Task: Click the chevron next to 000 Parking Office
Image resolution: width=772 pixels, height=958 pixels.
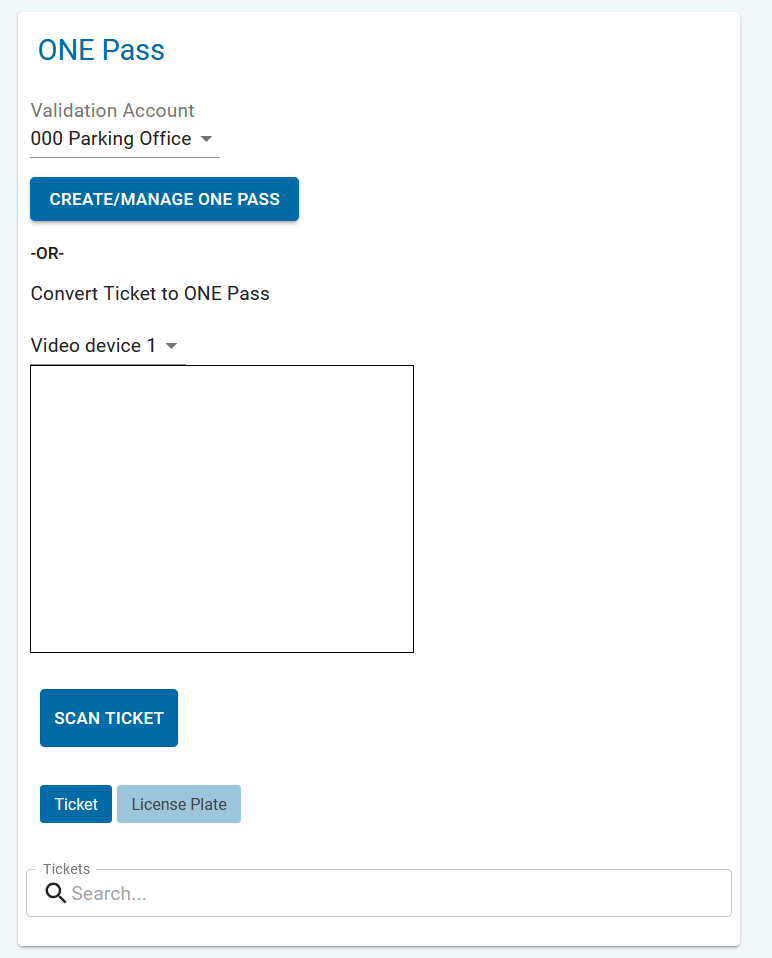Action: click(206, 139)
